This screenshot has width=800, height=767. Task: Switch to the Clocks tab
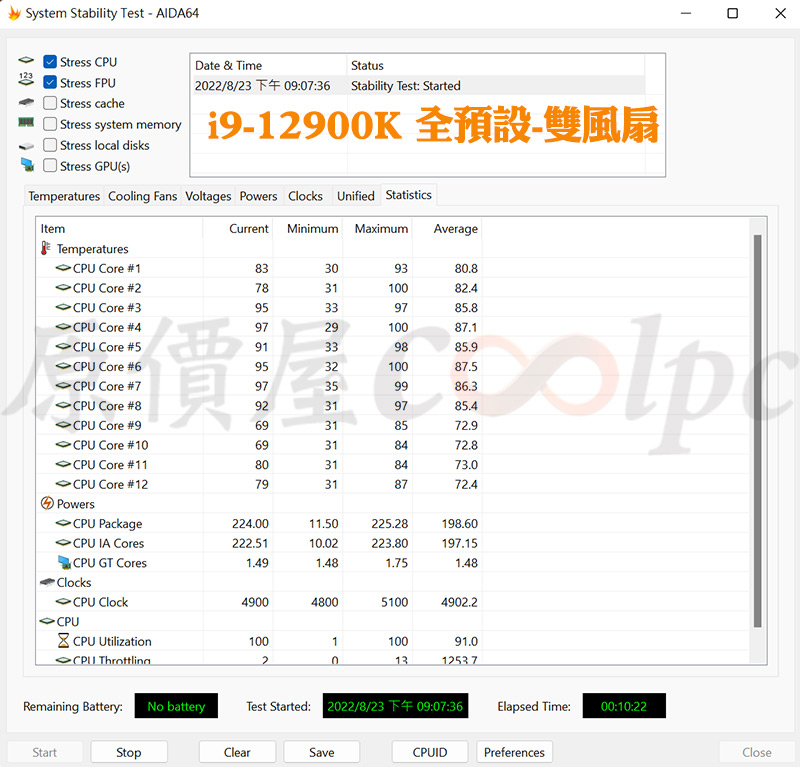coord(305,196)
